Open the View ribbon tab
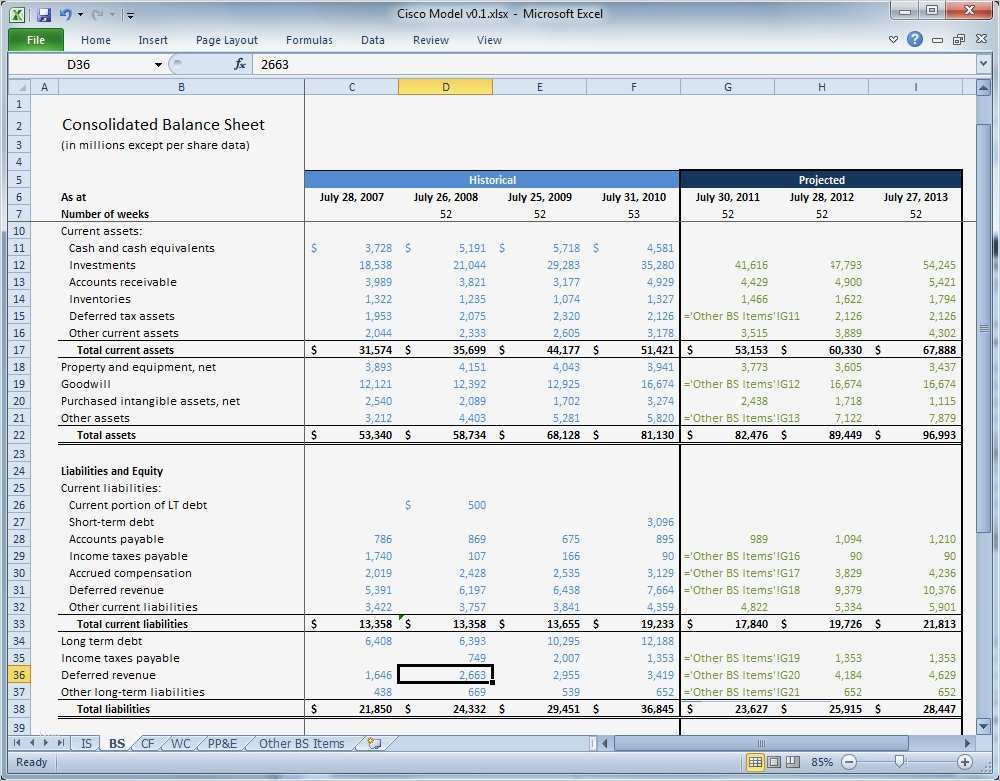 point(489,40)
